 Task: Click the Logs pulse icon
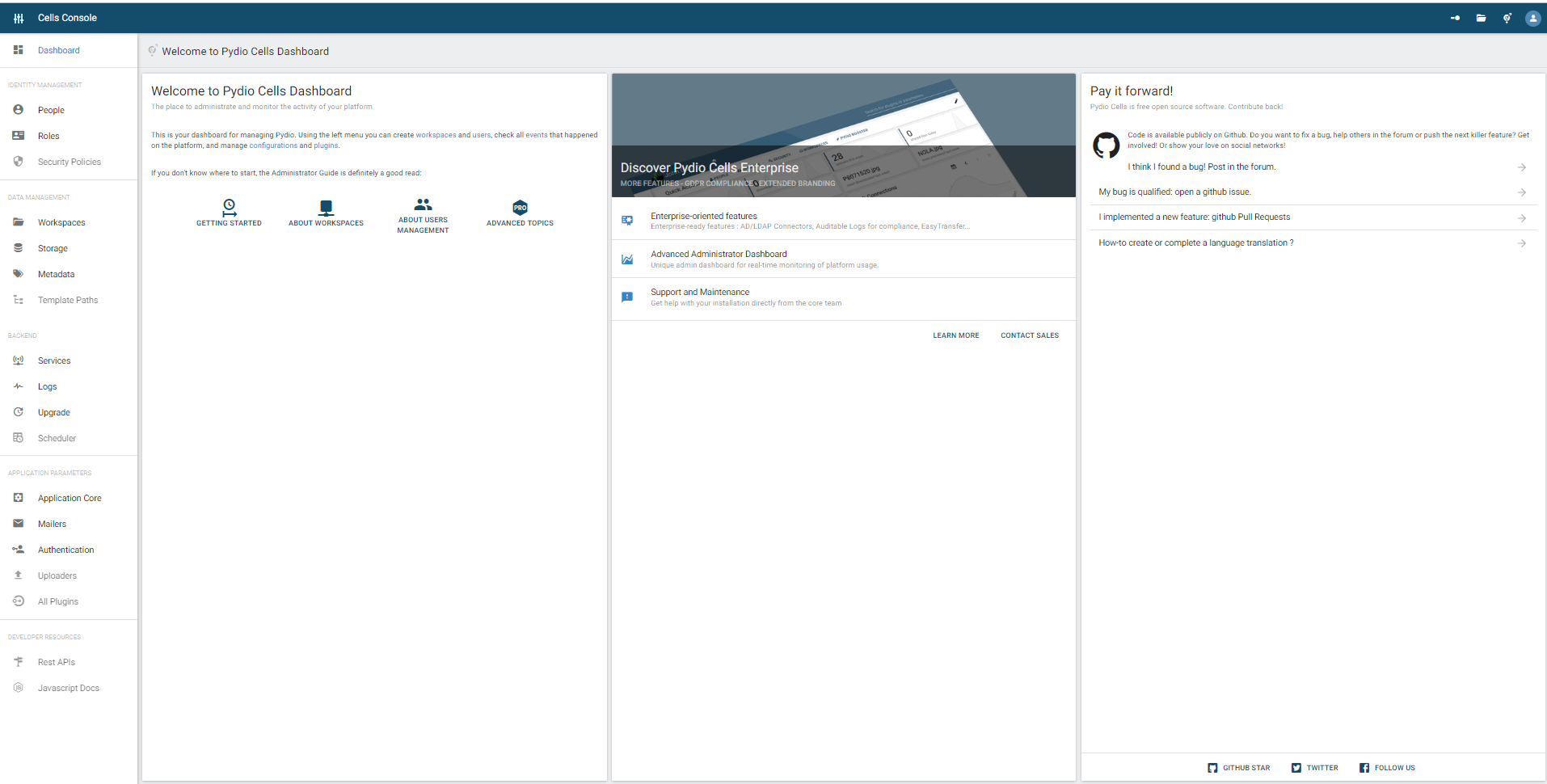pos(18,386)
